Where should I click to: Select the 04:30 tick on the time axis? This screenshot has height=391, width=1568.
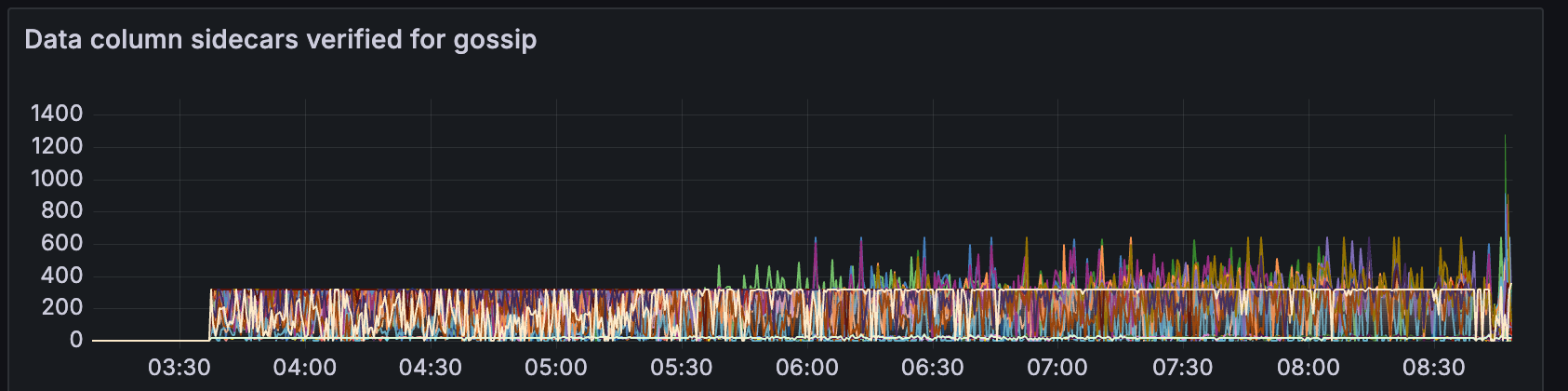click(x=431, y=367)
